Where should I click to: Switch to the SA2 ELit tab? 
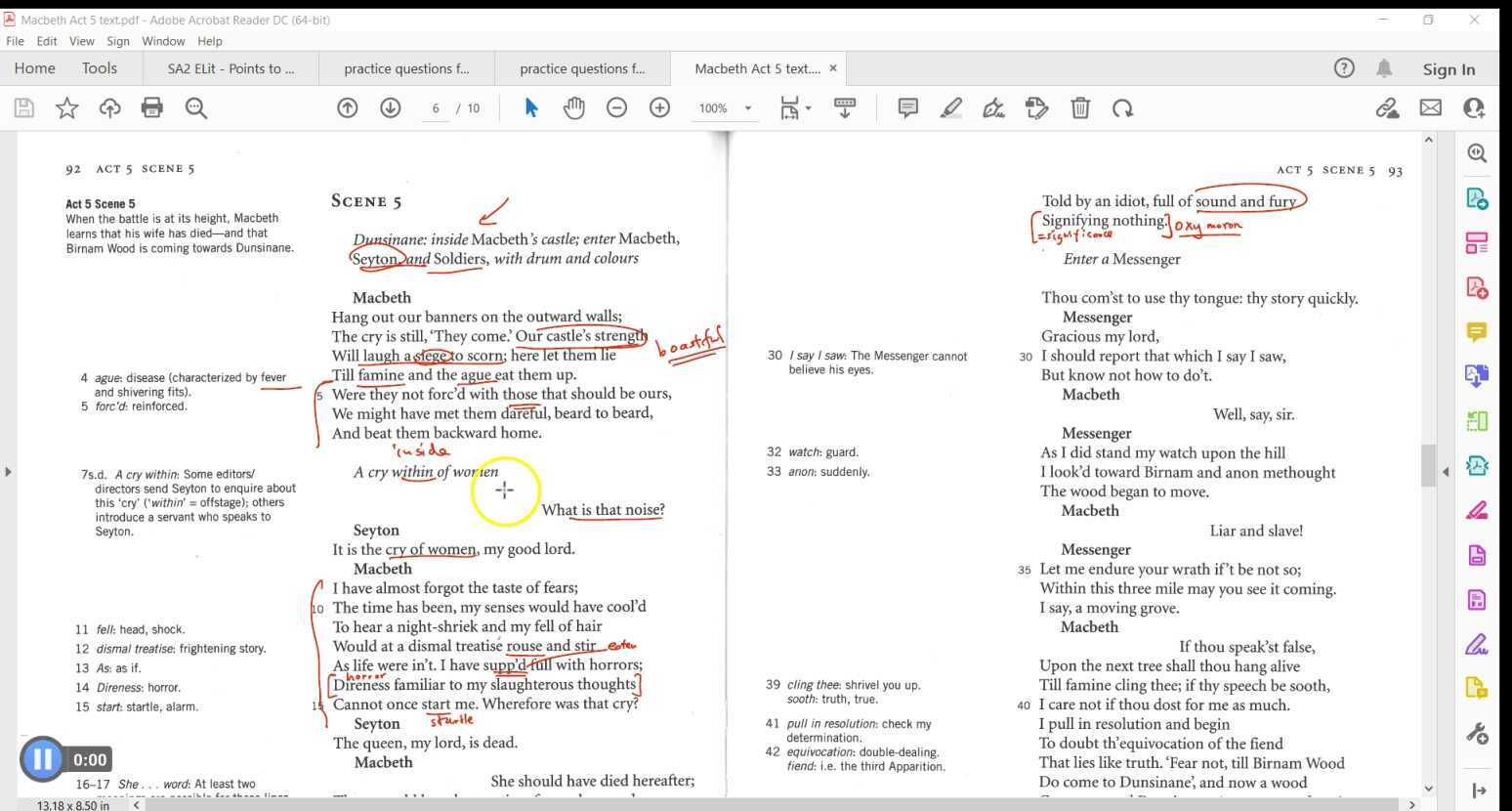coord(231,68)
